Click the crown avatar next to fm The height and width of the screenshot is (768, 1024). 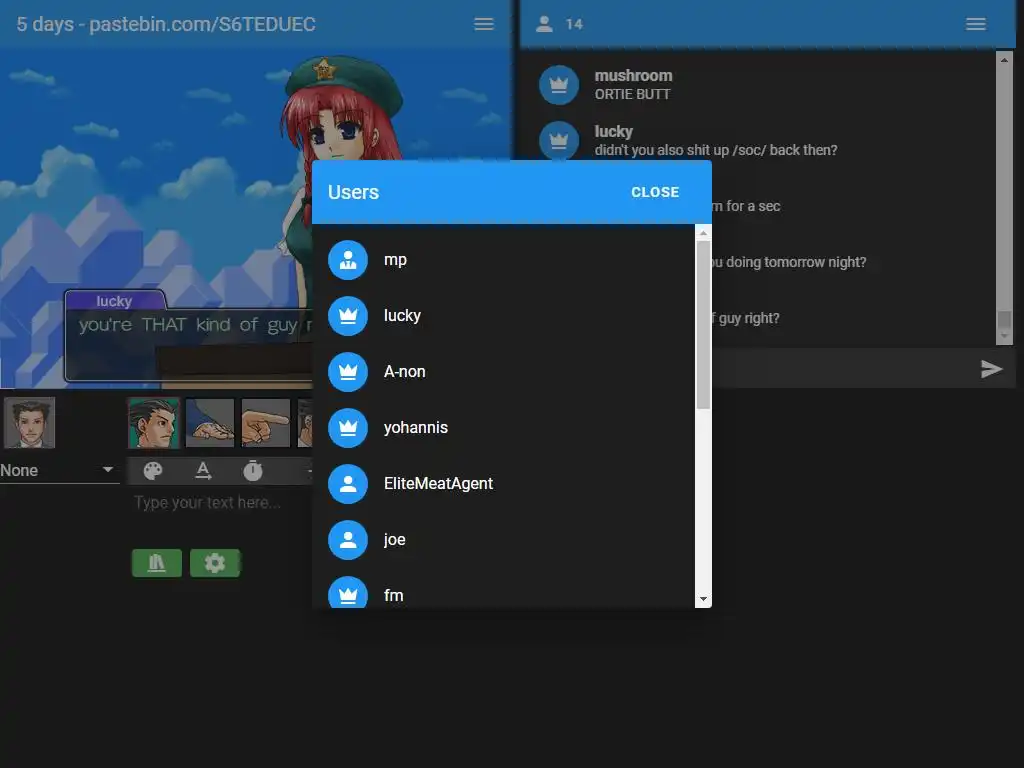(348, 592)
